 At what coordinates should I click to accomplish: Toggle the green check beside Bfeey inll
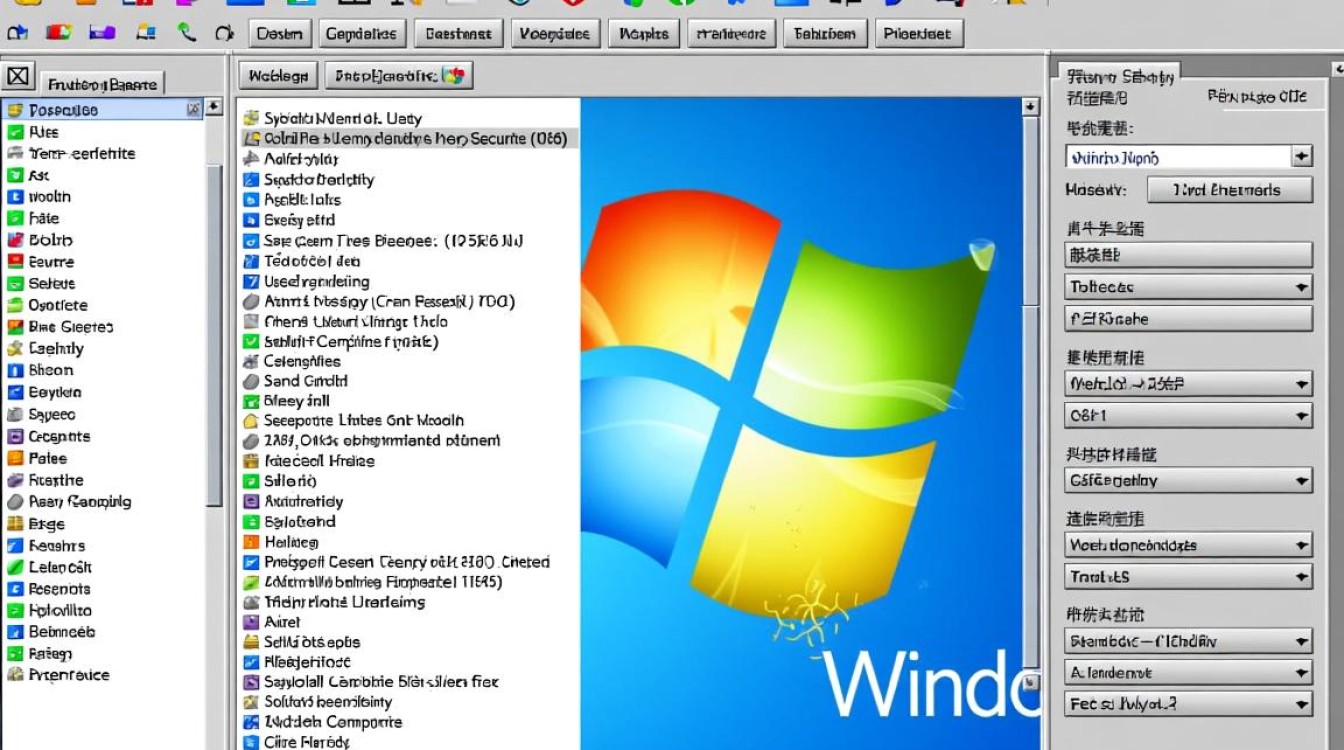click(252, 401)
